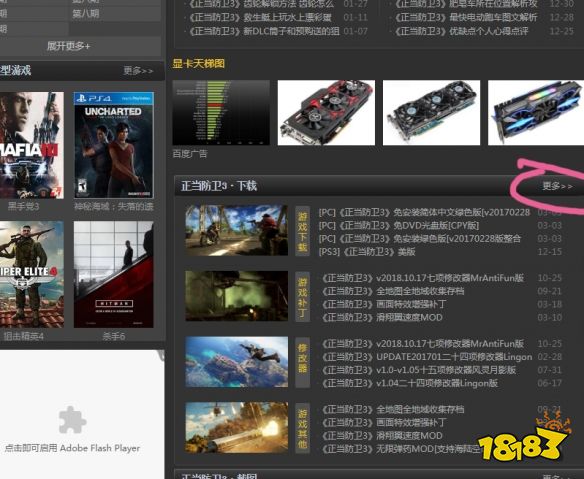Open the black triple-fan graphics card image
Image resolution: width=584 pixels, height=479 pixels.
(x=431, y=112)
